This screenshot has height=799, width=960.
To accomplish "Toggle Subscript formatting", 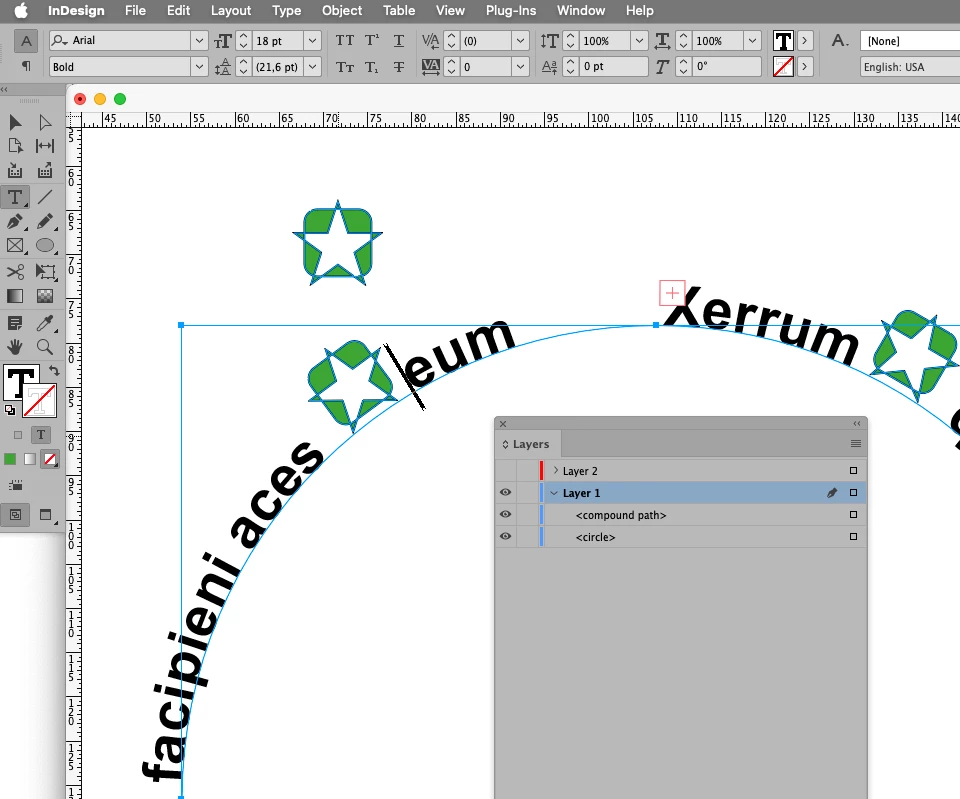I will 372,67.
